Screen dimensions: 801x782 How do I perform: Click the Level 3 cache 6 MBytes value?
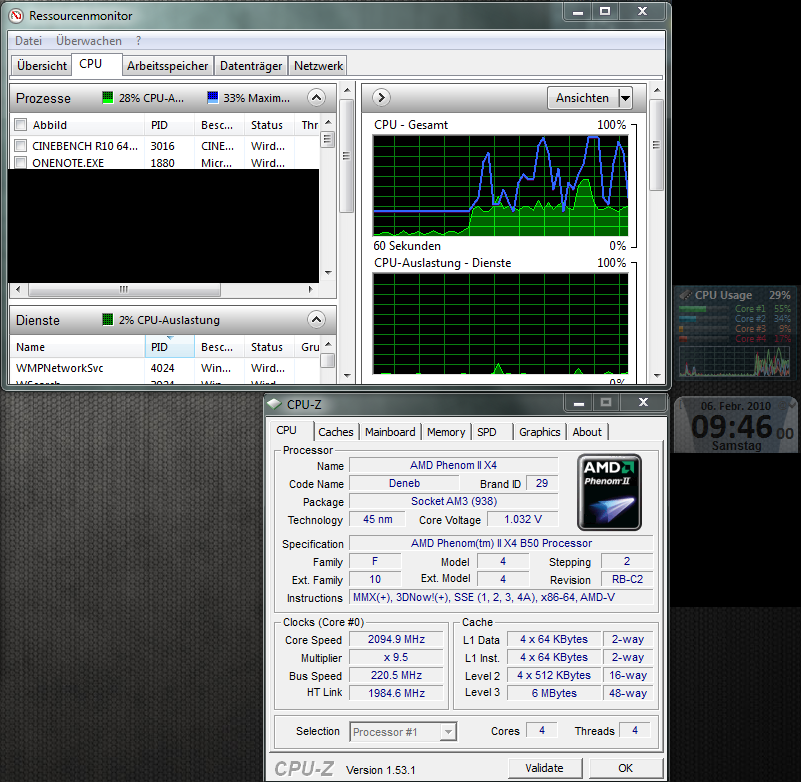554,693
